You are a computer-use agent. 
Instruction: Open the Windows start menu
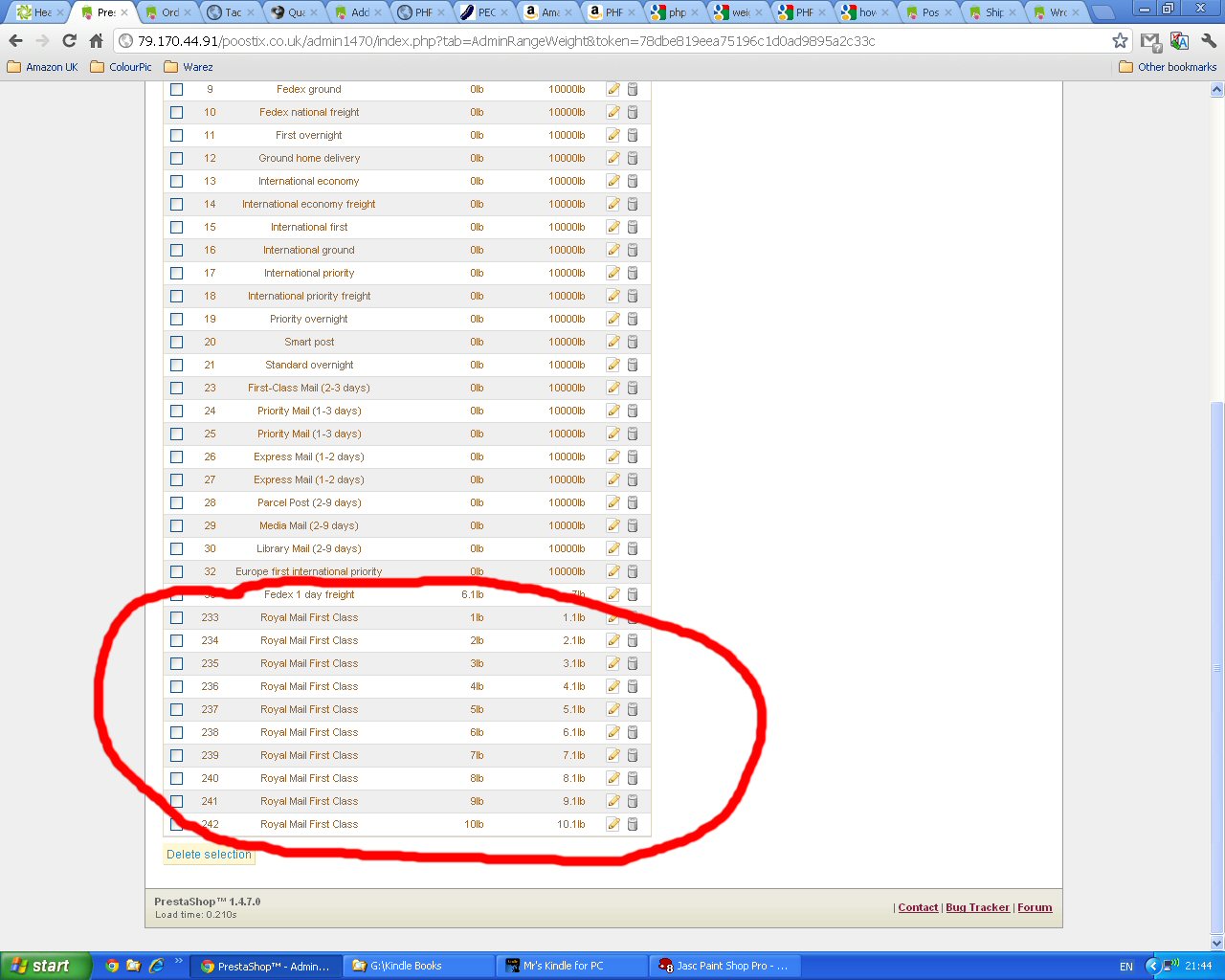(x=46, y=966)
